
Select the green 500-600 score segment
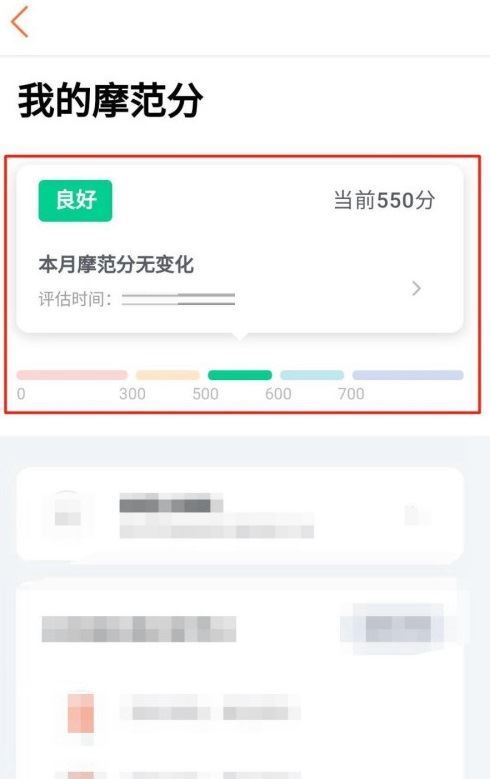pyautogui.click(x=240, y=375)
